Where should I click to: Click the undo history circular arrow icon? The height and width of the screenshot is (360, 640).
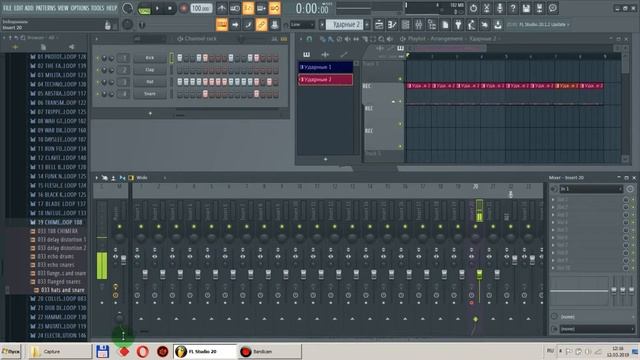pyautogui.click(x=473, y=8)
